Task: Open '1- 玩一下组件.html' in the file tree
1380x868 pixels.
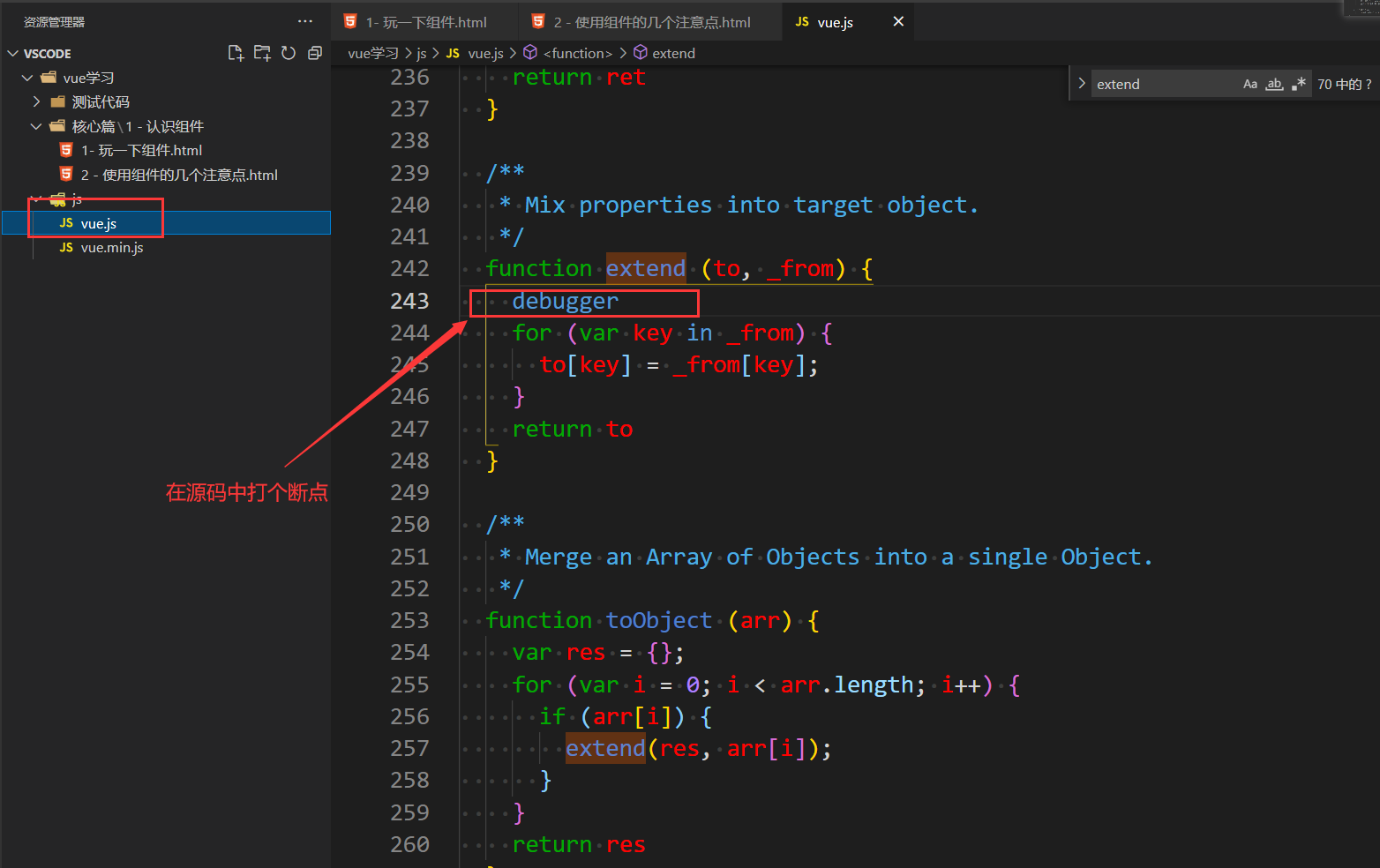Action: (141, 150)
